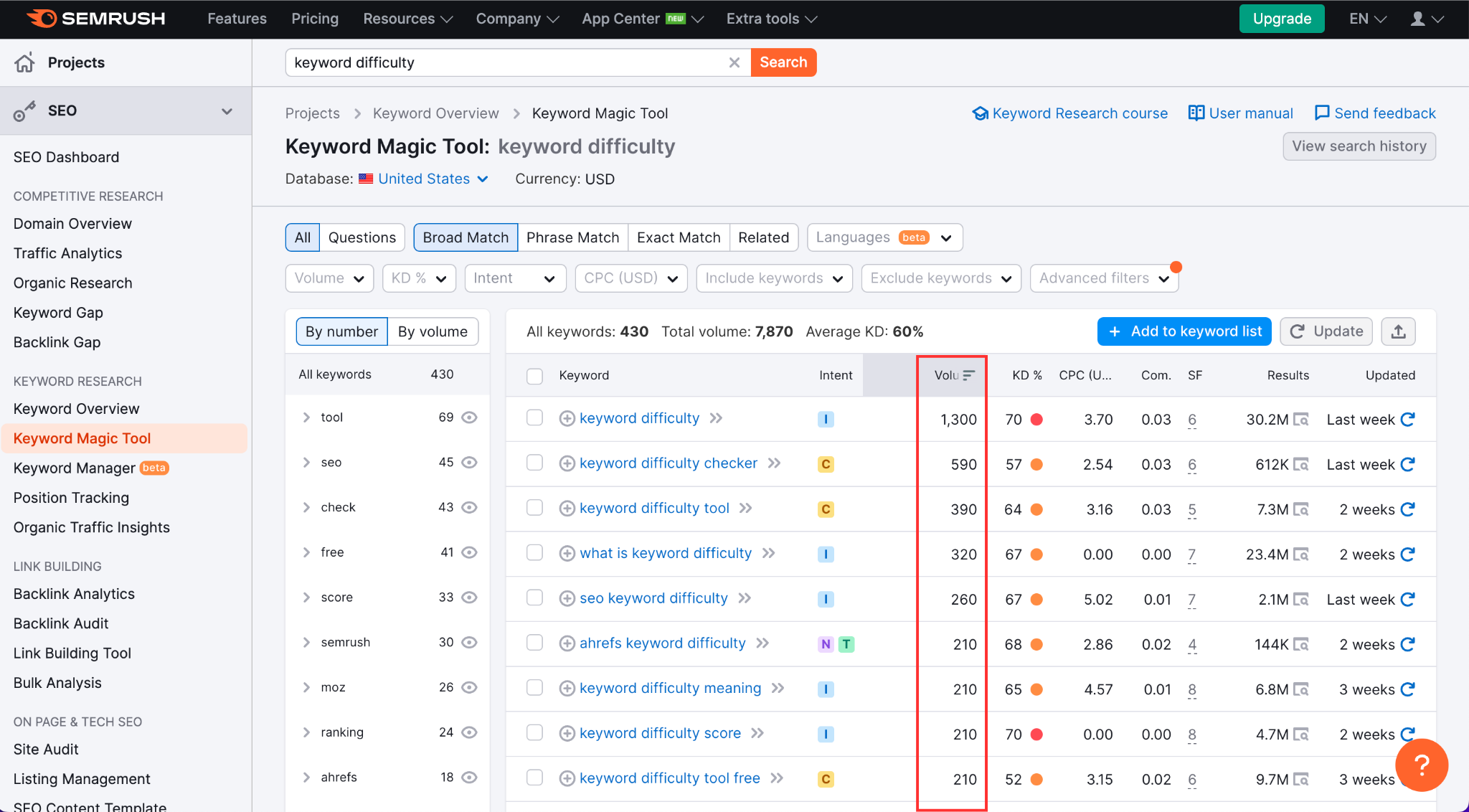
Task: Open keyword difficulty checker keyword link
Action: (669, 463)
